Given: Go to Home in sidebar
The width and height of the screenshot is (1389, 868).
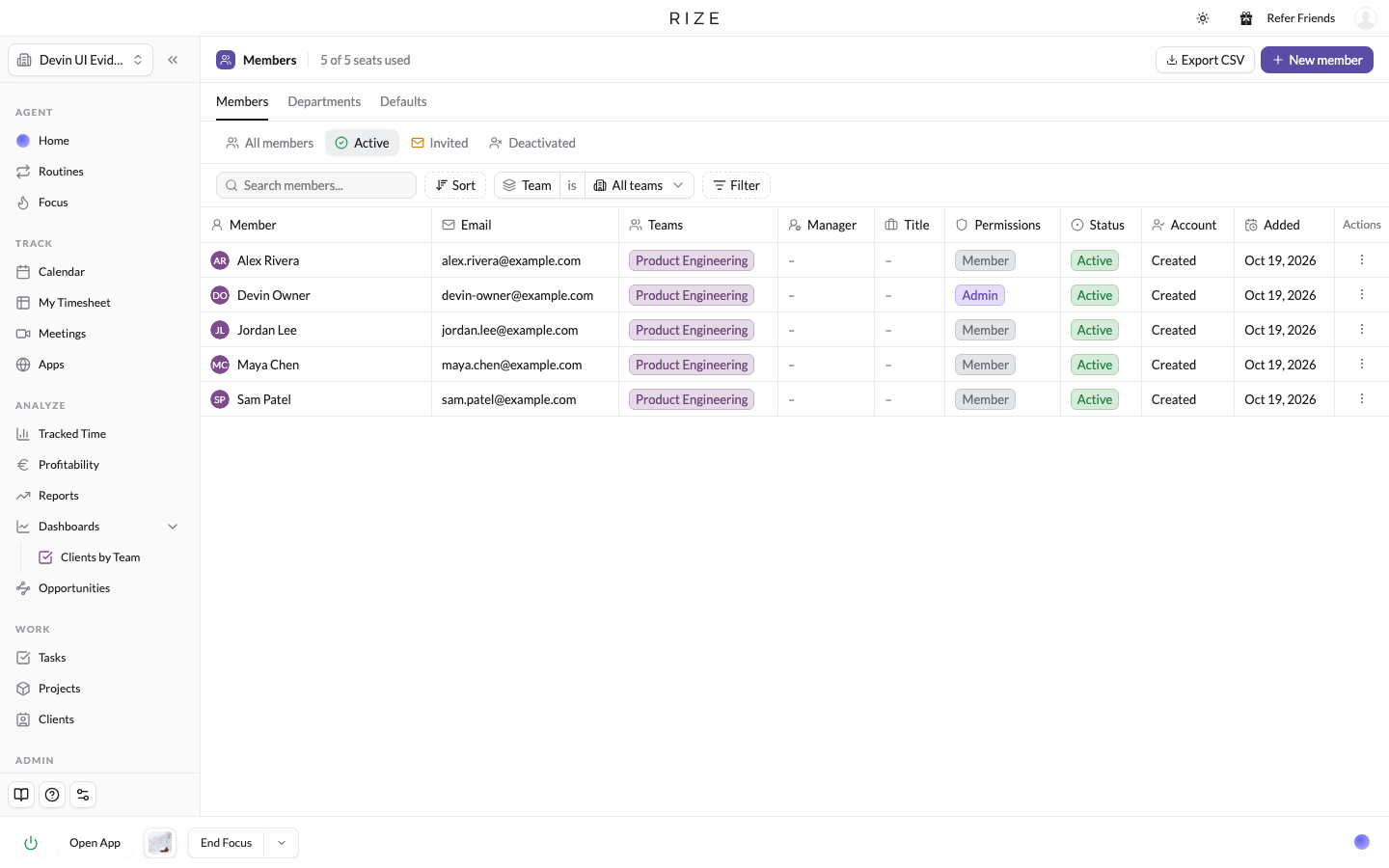Looking at the screenshot, I should point(99,141).
